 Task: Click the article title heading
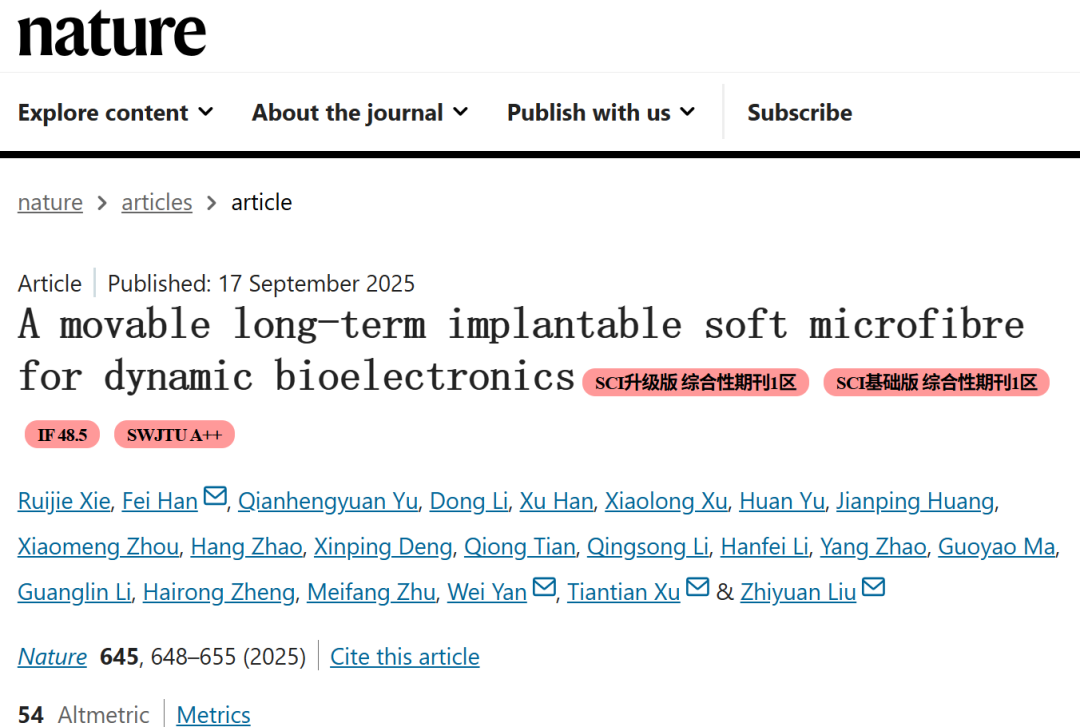[x=520, y=325]
